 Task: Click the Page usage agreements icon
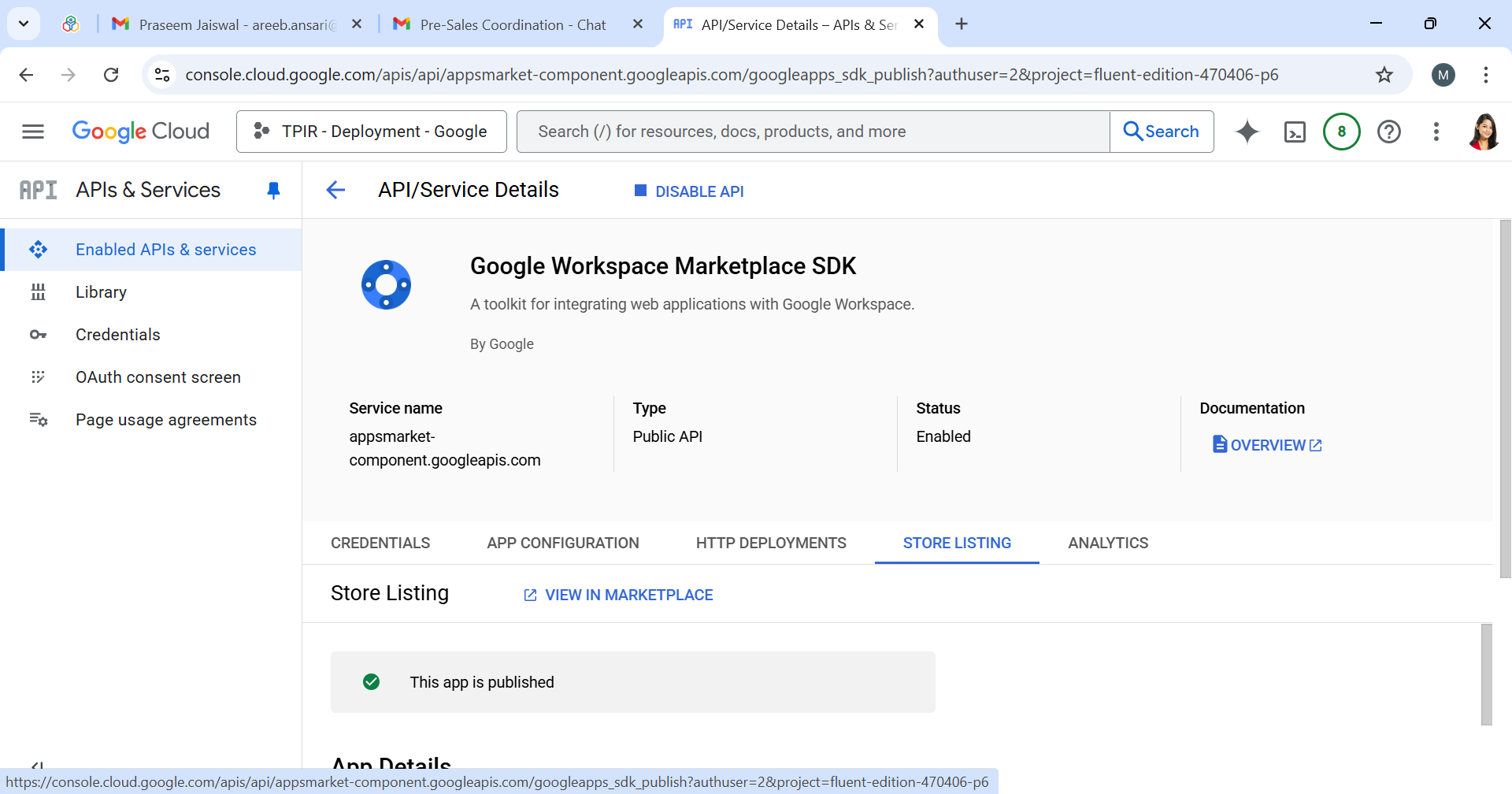(38, 420)
